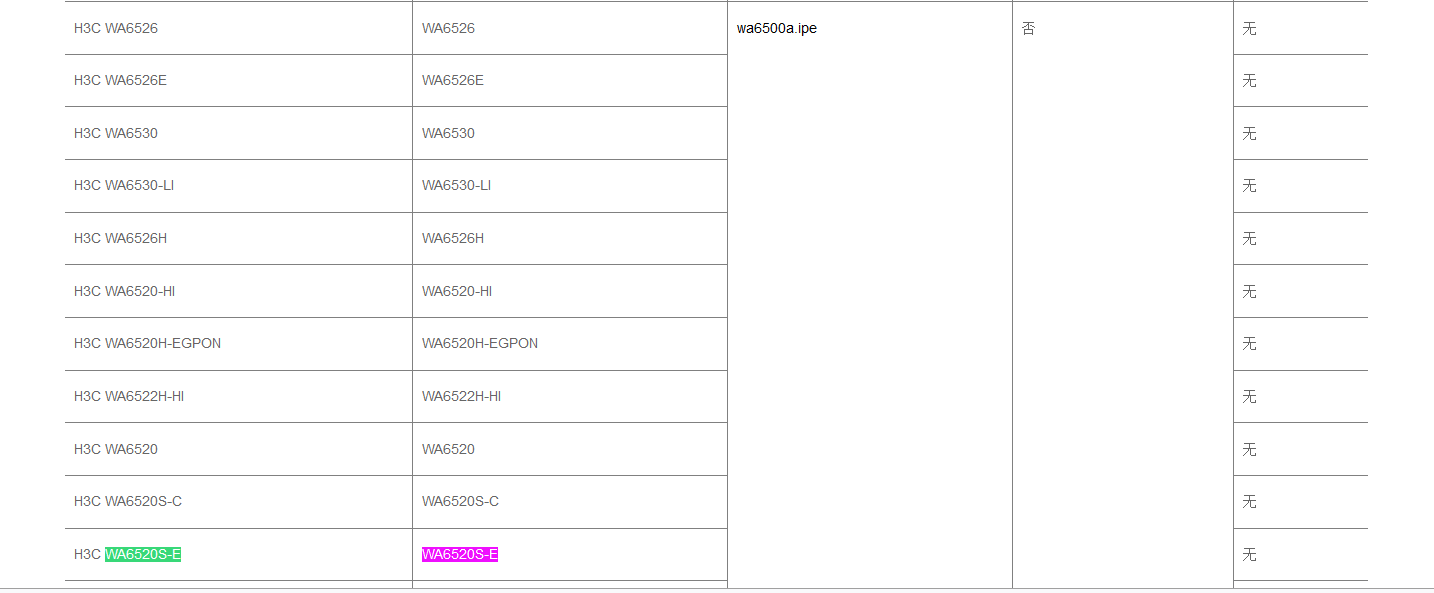Click the "H3C WA6520S-C" product cell
The height and width of the screenshot is (593, 1434).
point(128,501)
